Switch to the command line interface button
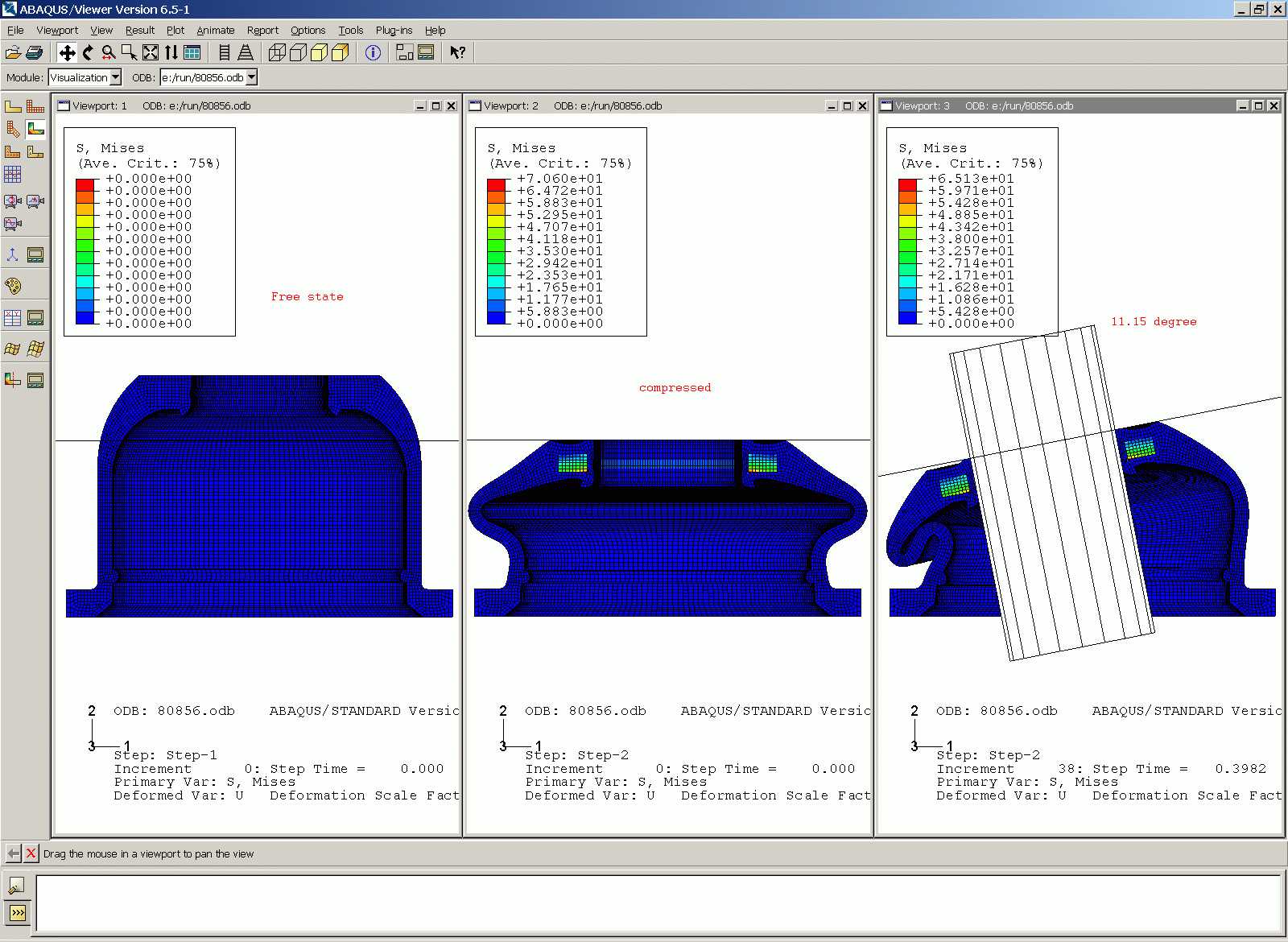Viewport: 1288px width, 942px height. [17, 913]
